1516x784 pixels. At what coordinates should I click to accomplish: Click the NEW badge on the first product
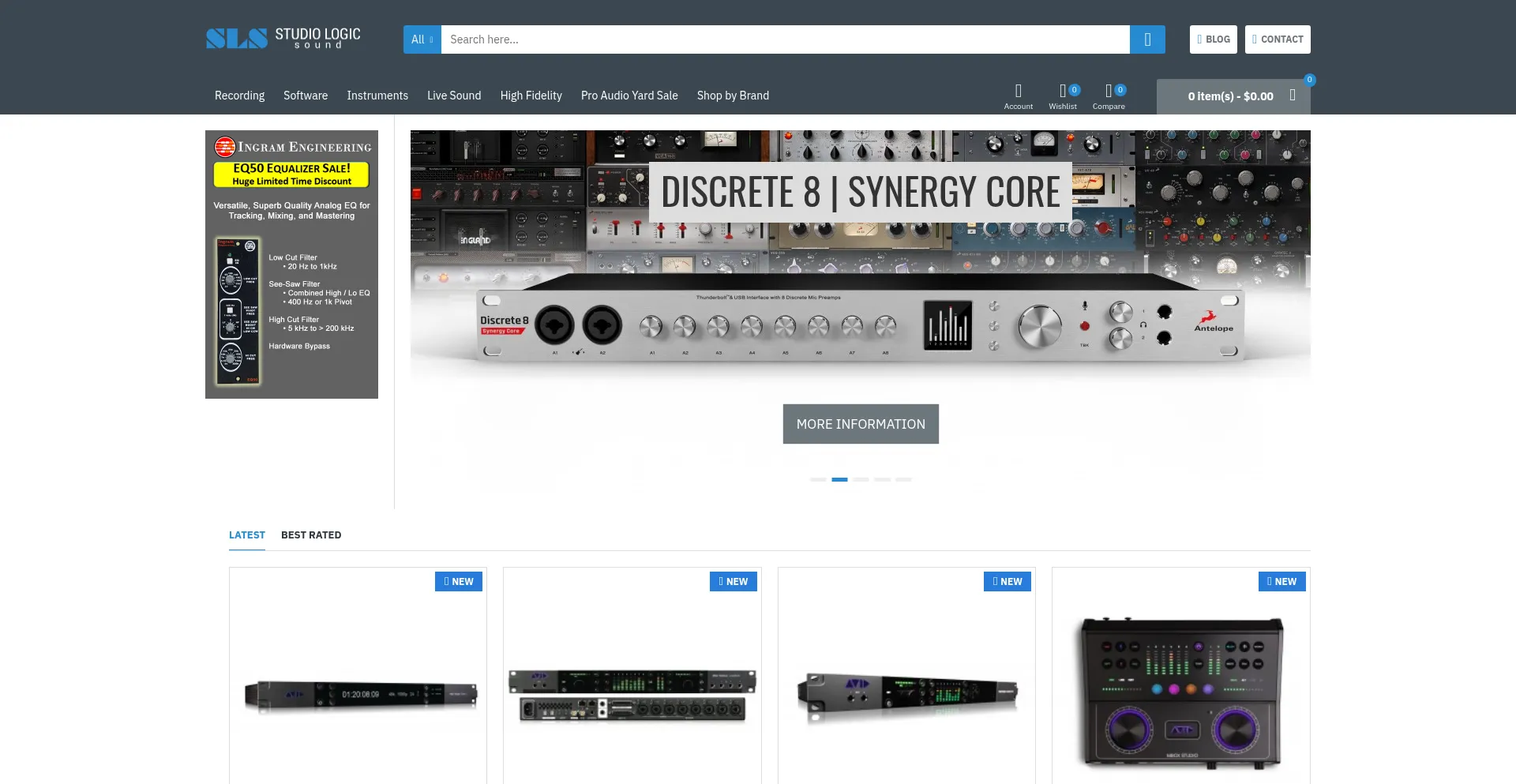[x=459, y=581]
